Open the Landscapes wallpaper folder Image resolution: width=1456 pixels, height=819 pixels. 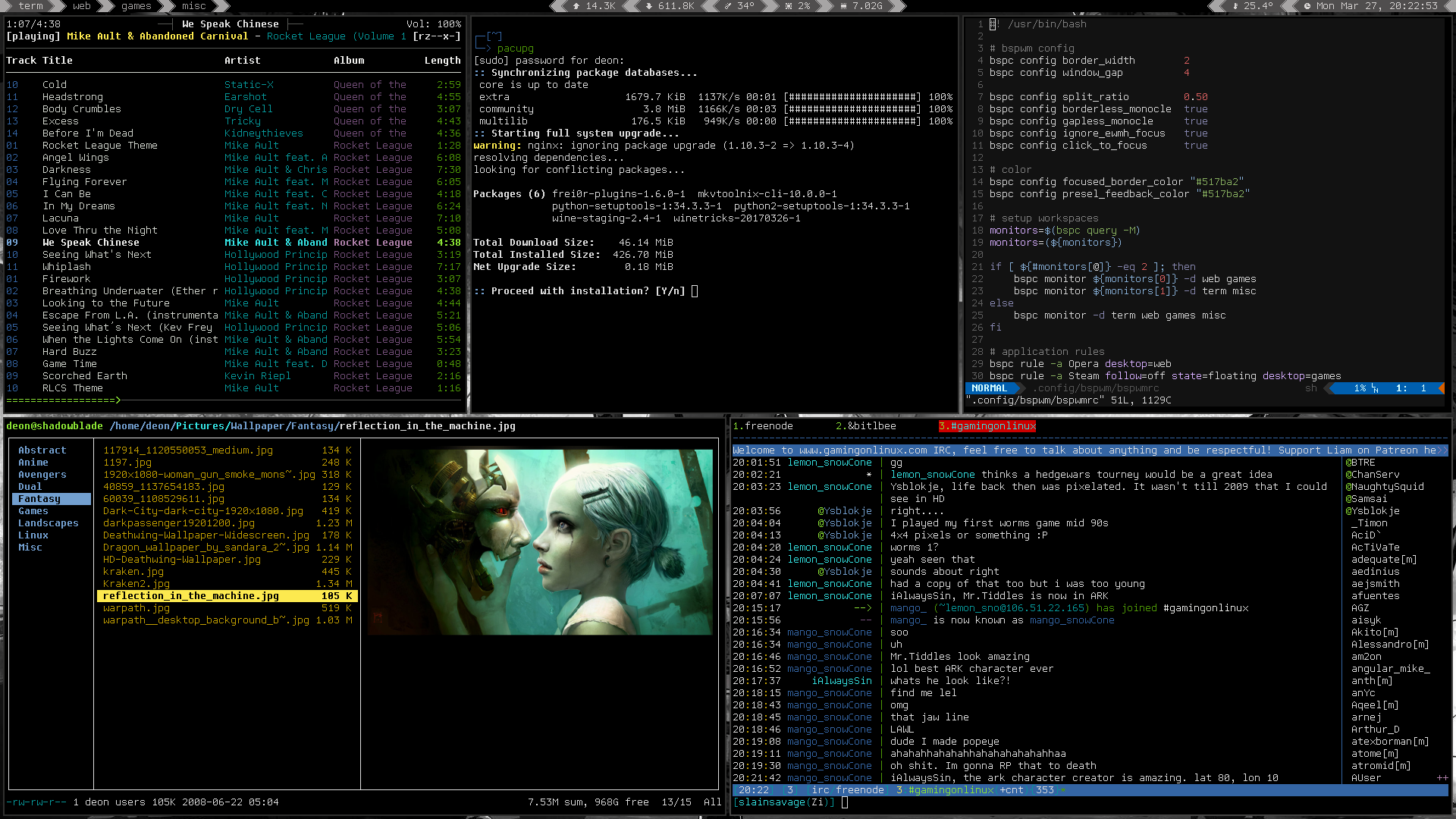[49, 523]
